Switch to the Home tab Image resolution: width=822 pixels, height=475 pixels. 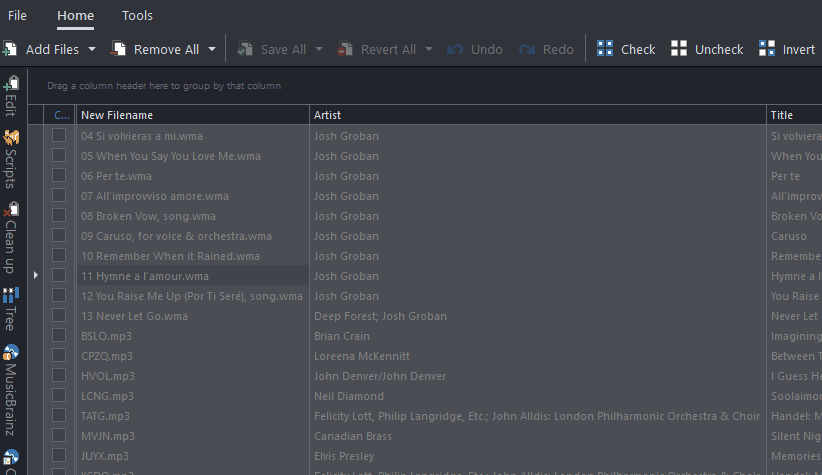[x=75, y=16]
